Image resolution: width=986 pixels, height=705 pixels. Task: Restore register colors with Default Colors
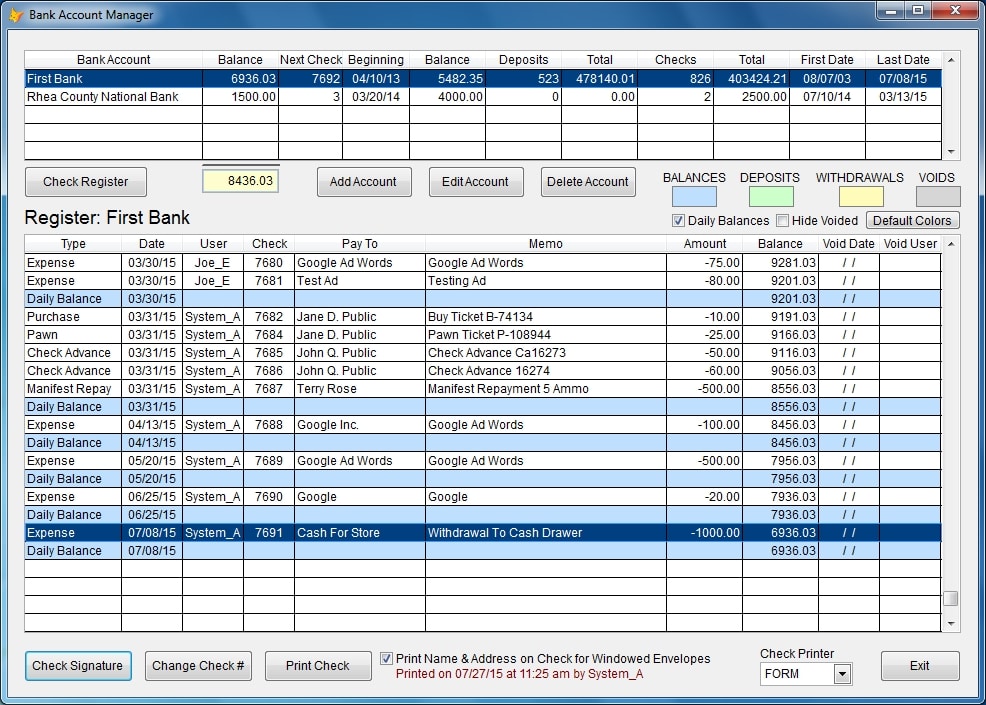[x=912, y=220]
